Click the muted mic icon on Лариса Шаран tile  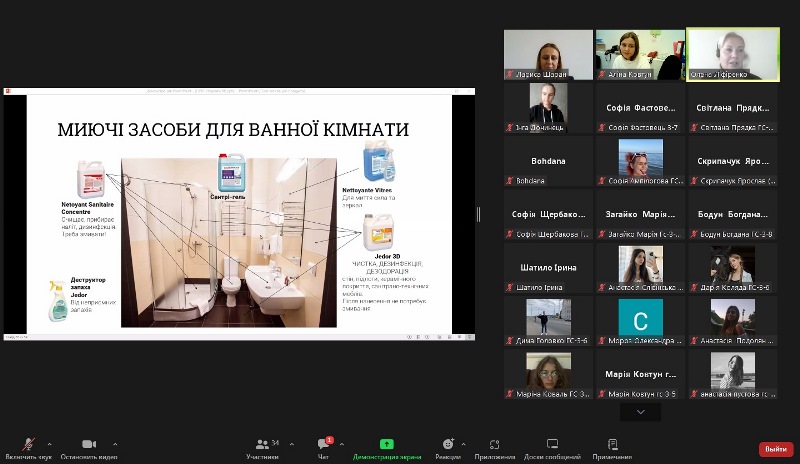click(509, 75)
